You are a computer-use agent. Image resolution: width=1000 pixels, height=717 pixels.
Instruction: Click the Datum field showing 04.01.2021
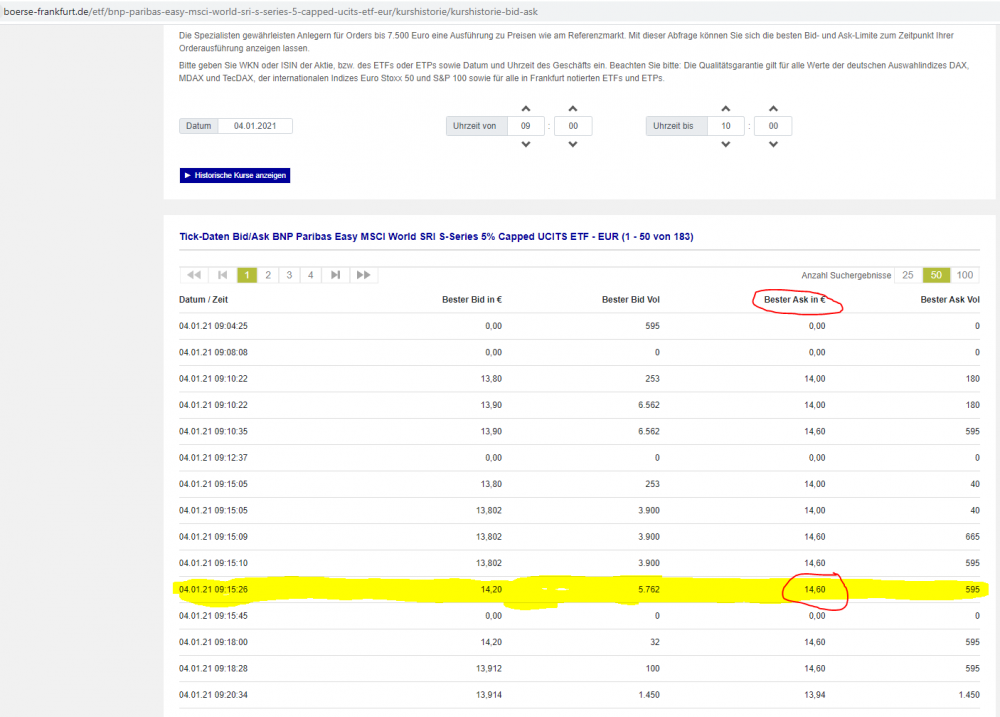[255, 126]
